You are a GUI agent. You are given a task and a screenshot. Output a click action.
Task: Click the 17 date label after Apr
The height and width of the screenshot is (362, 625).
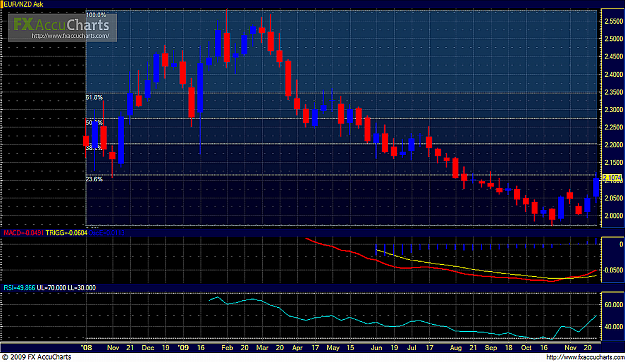pyautogui.click(x=315, y=348)
